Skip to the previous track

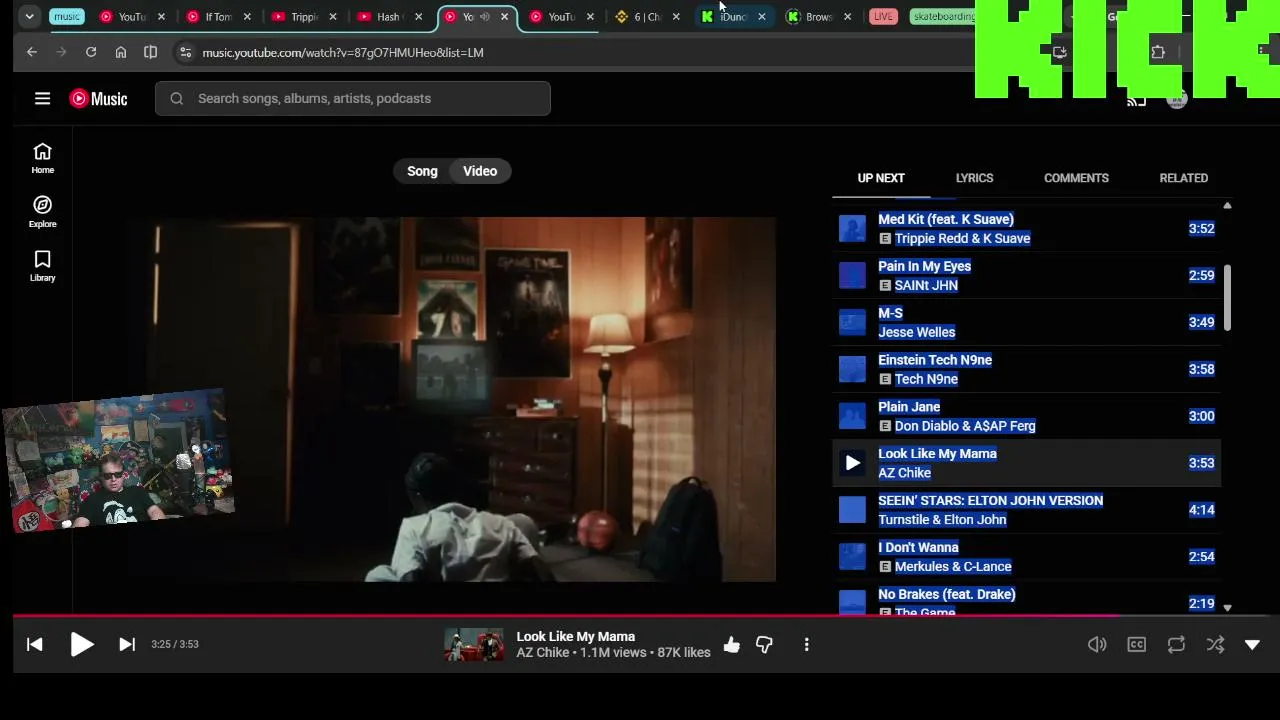(x=35, y=645)
